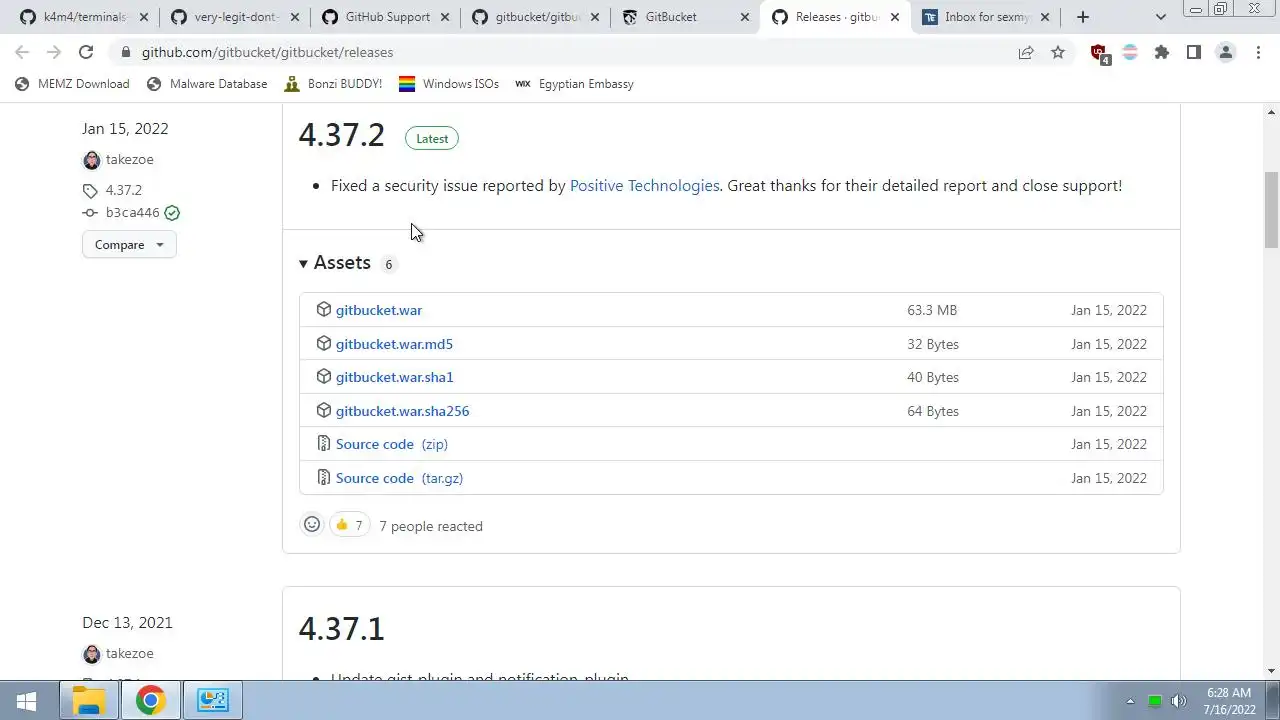Reload the current page
This screenshot has width=1280, height=720.
click(x=86, y=52)
